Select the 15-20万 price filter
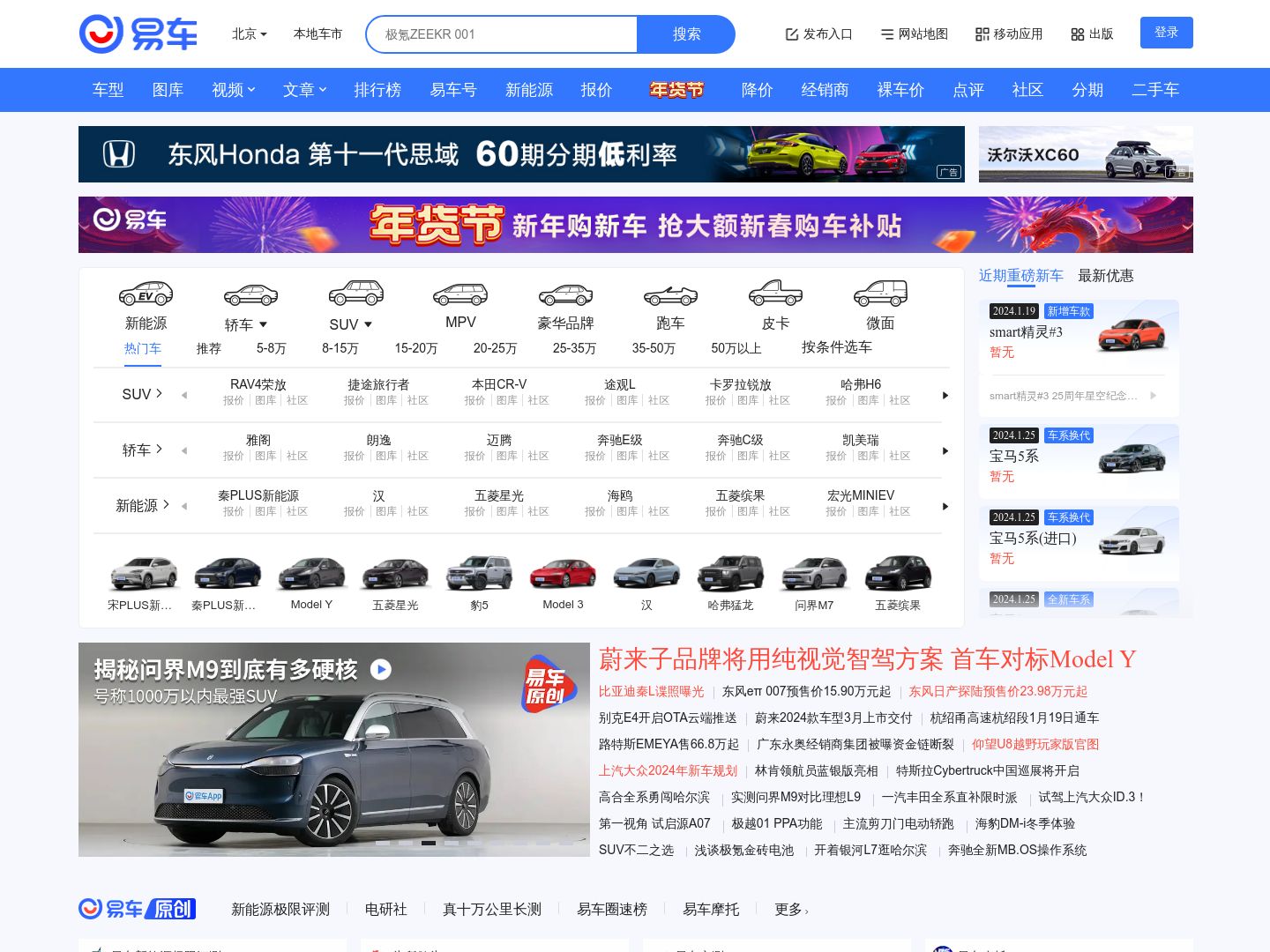The image size is (1270, 952). pos(416,348)
